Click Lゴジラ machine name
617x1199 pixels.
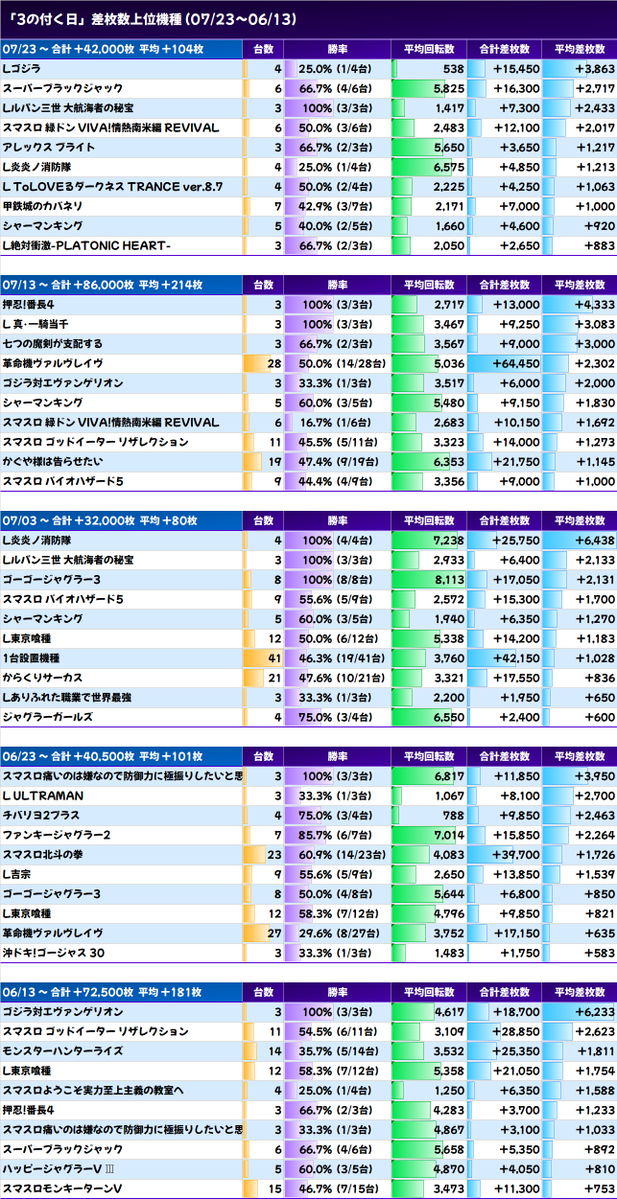pyautogui.click(x=21, y=69)
